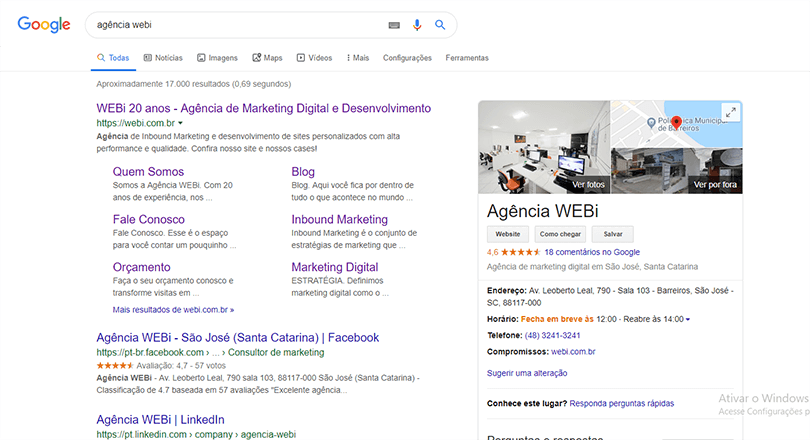Start voice search with microphone icon
This screenshot has height=440, width=810.
417,25
